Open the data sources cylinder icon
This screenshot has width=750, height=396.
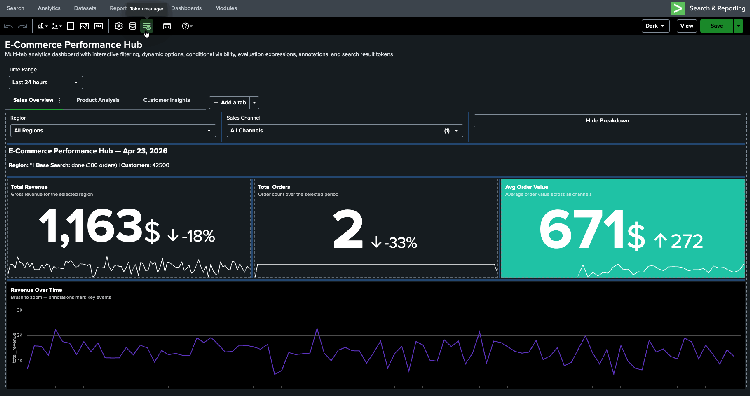pyautogui.click(x=132, y=26)
